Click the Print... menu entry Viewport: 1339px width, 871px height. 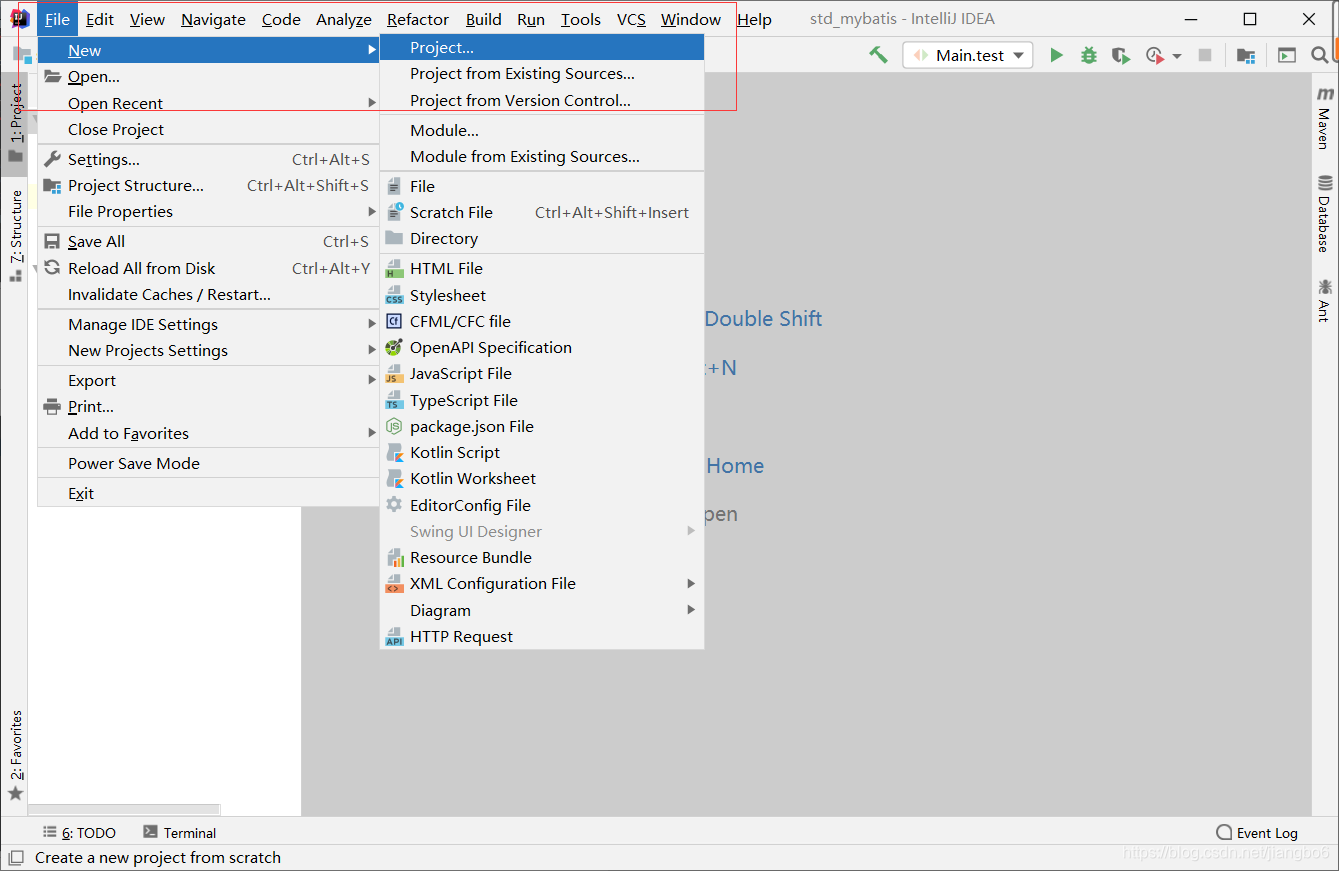pyautogui.click(x=207, y=406)
